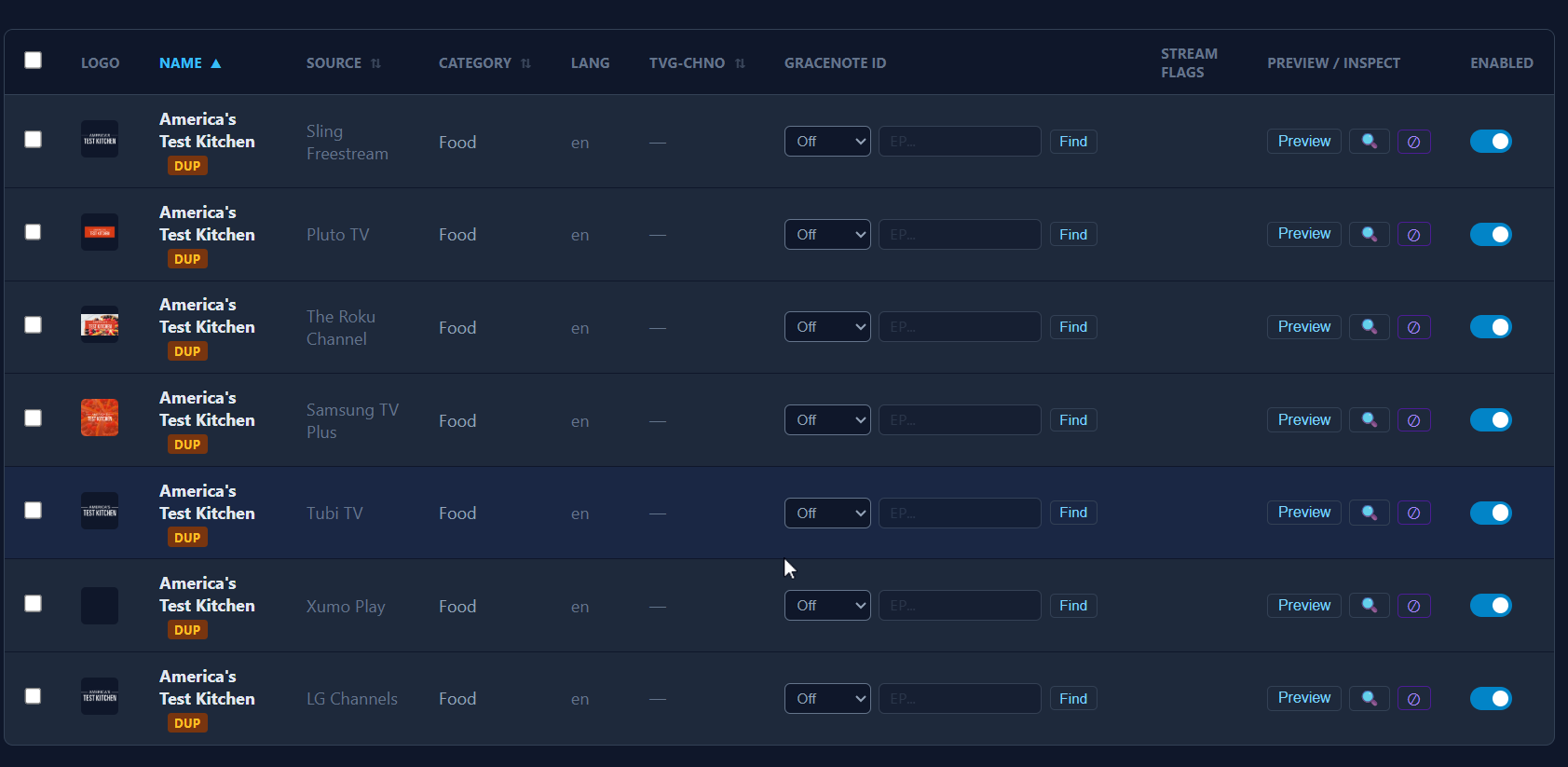Screen dimensions: 1568x767
Task: Click magnifier inspect icon for Tubi TV row
Action: click(x=1369, y=513)
